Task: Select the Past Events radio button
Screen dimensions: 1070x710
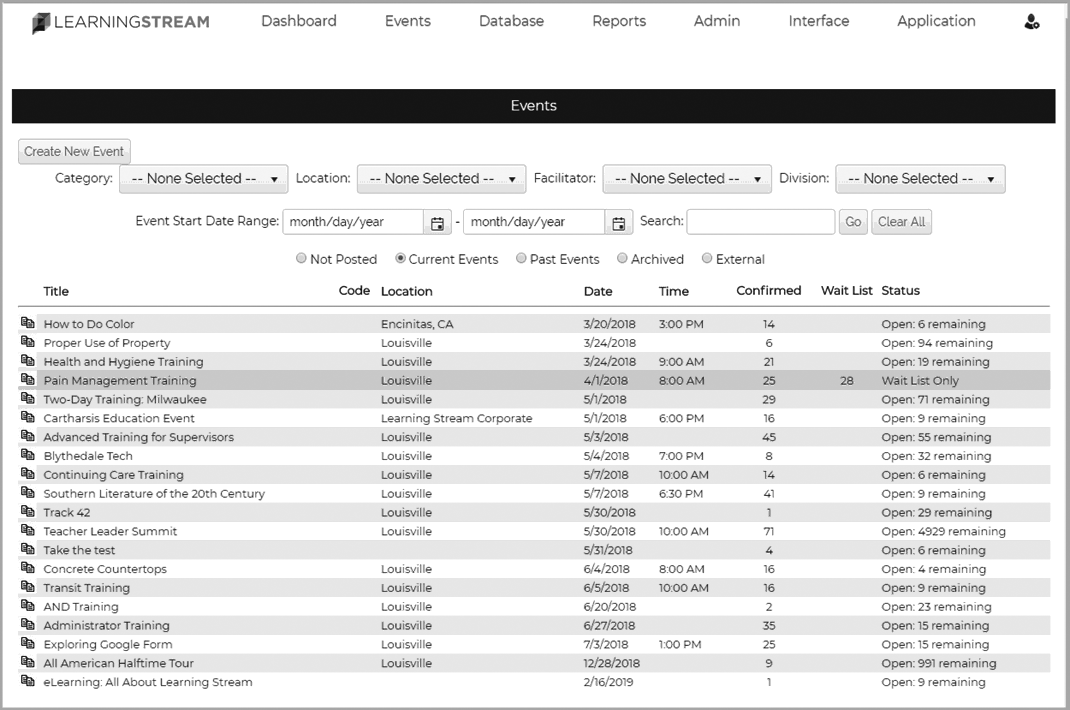Action: coord(521,258)
